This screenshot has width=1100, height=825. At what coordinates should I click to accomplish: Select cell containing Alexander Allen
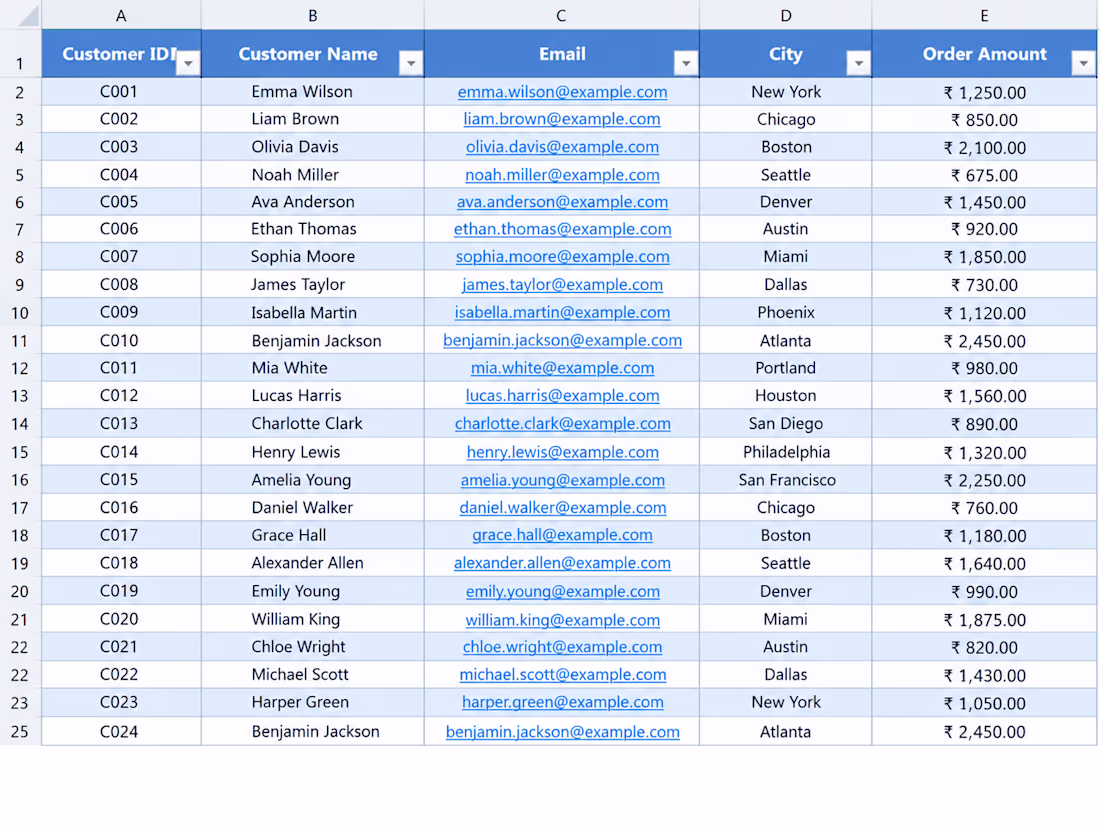(x=313, y=563)
